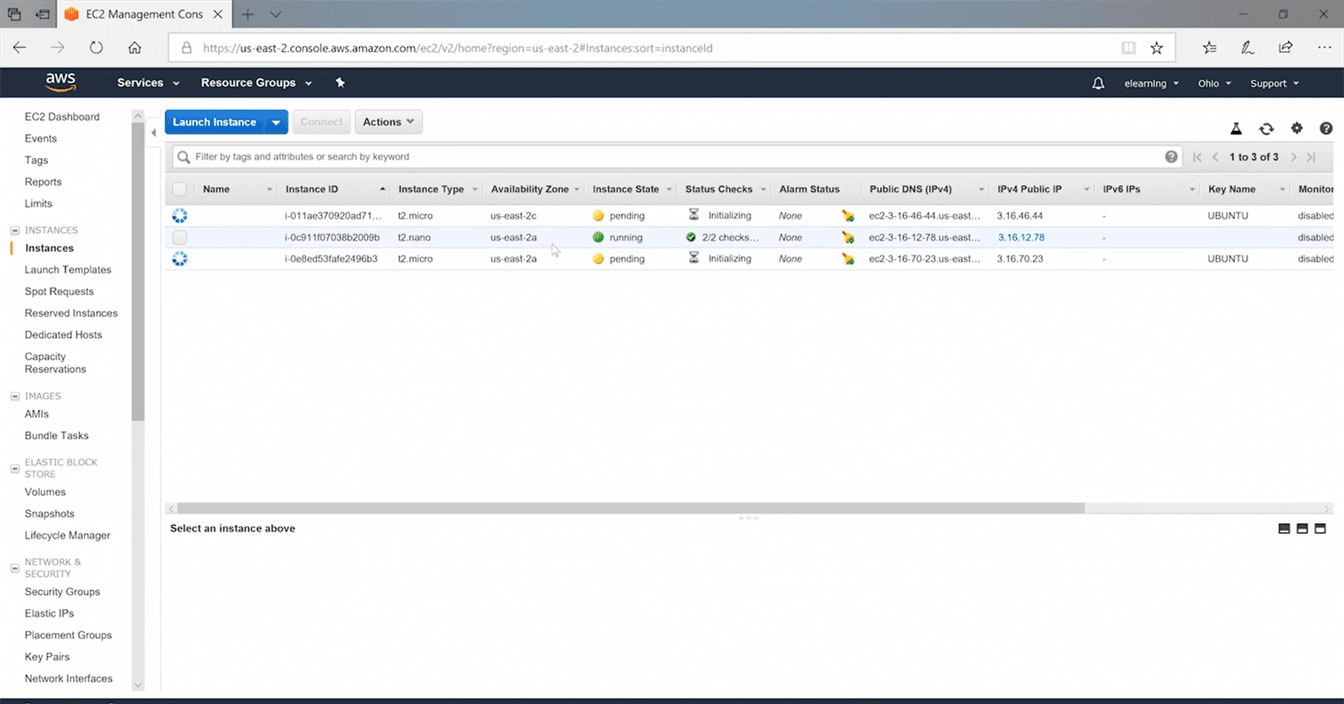The image size is (1344, 704).
Task: Open the experiments flask icon
Action: coord(1236,129)
